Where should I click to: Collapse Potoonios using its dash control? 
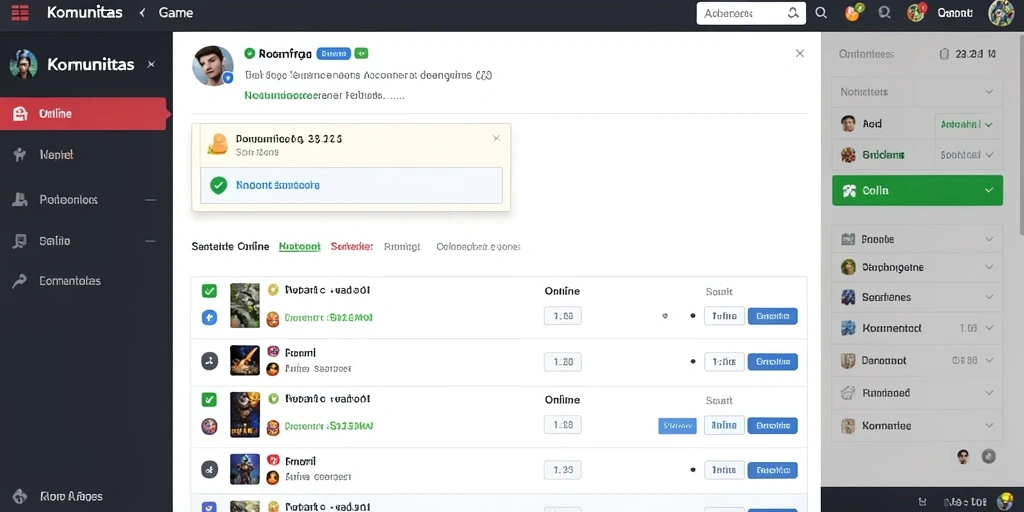pyautogui.click(x=150, y=200)
